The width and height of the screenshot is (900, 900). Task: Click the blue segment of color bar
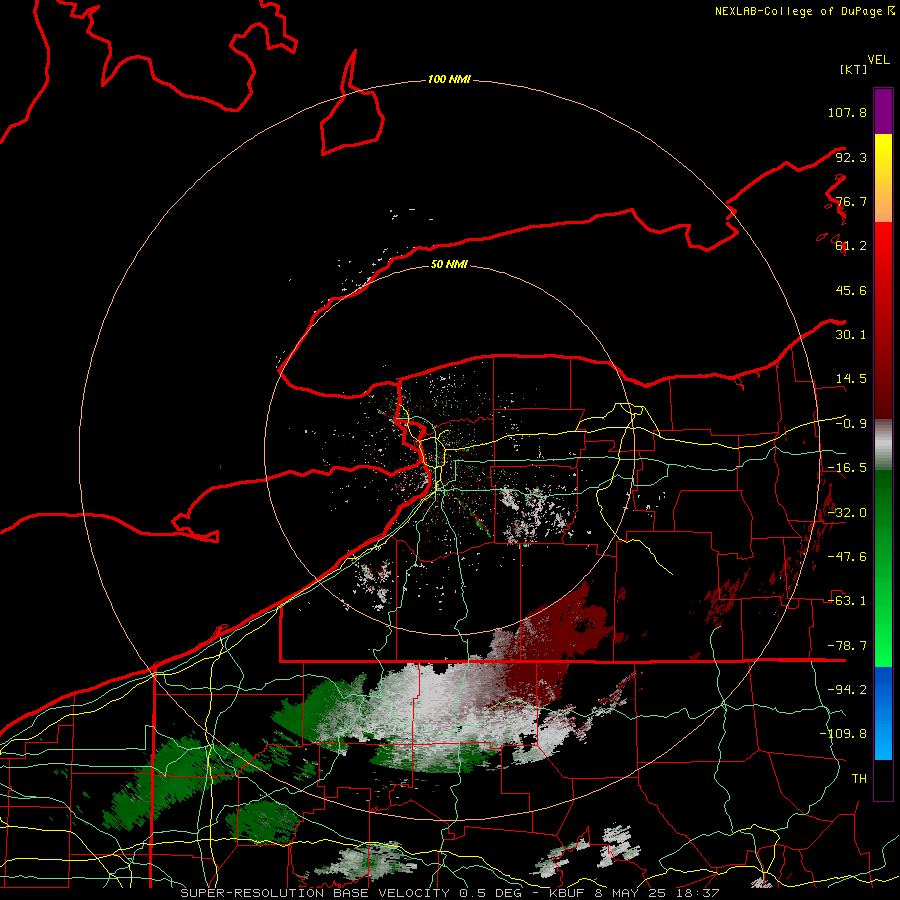pos(883,713)
